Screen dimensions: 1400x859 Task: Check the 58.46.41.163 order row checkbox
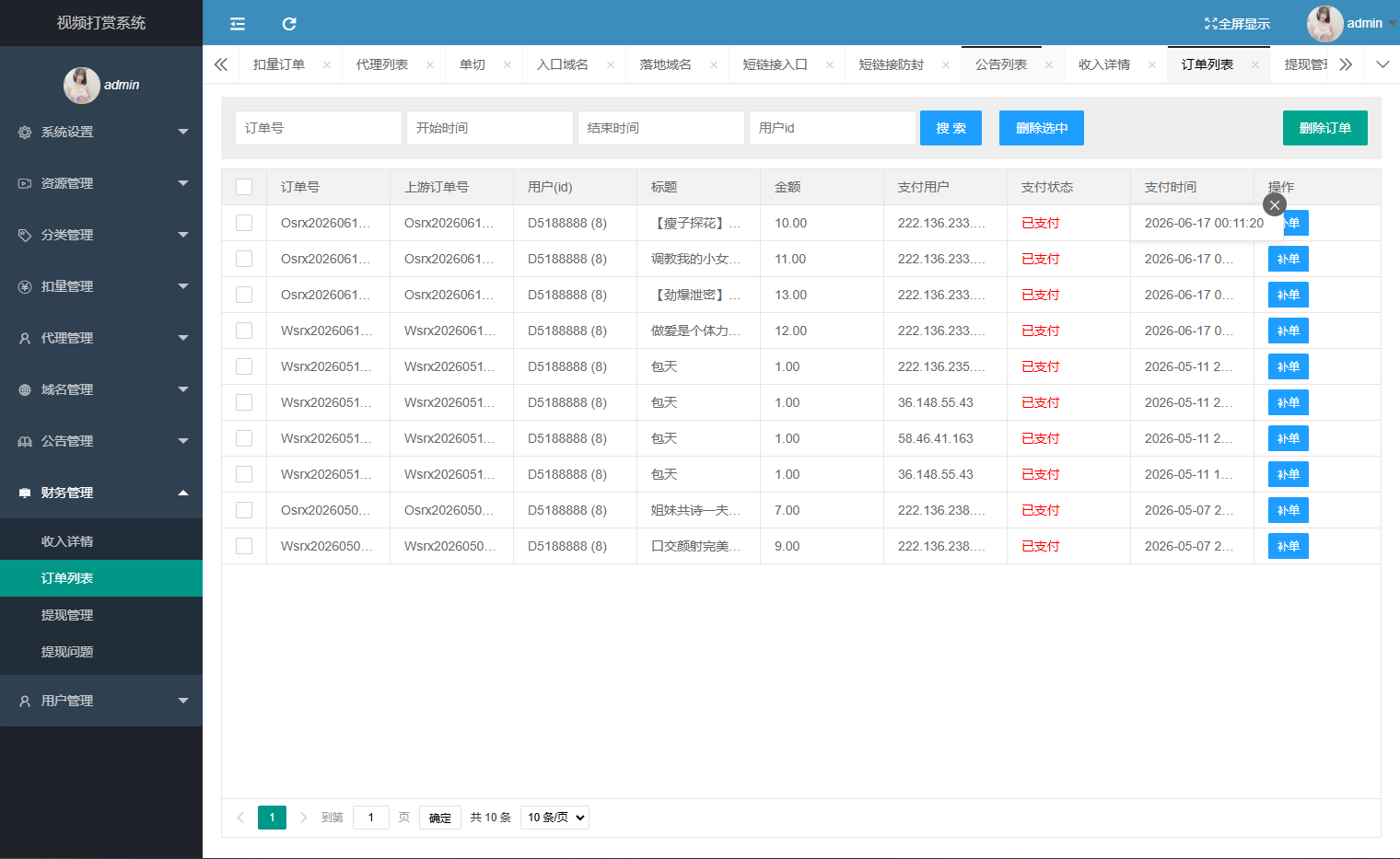point(244,438)
